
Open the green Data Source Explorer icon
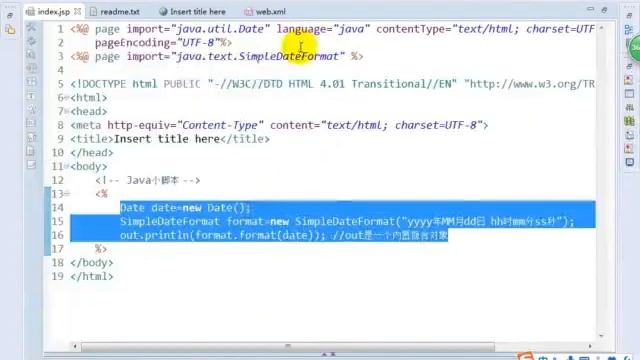[x=629, y=121]
